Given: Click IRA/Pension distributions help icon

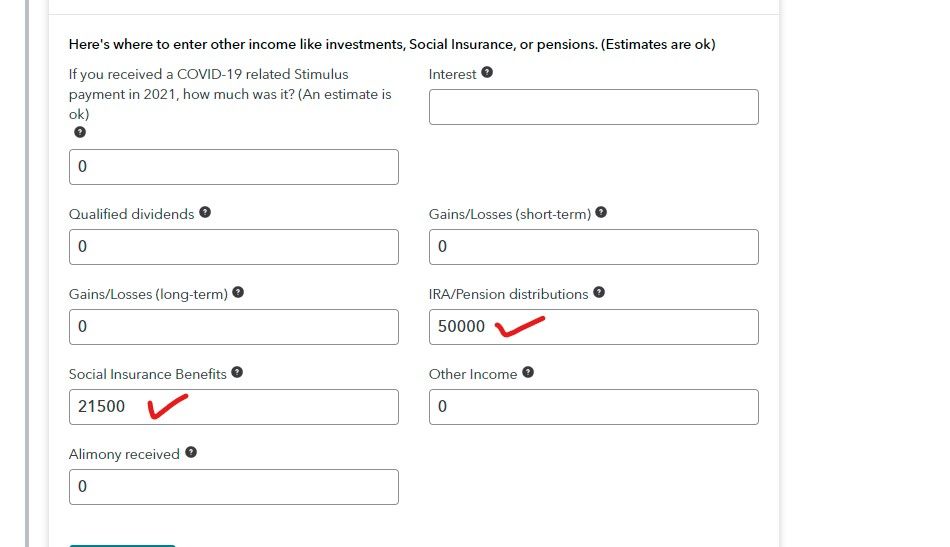Looking at the screenshot, I should click(599, 293).
